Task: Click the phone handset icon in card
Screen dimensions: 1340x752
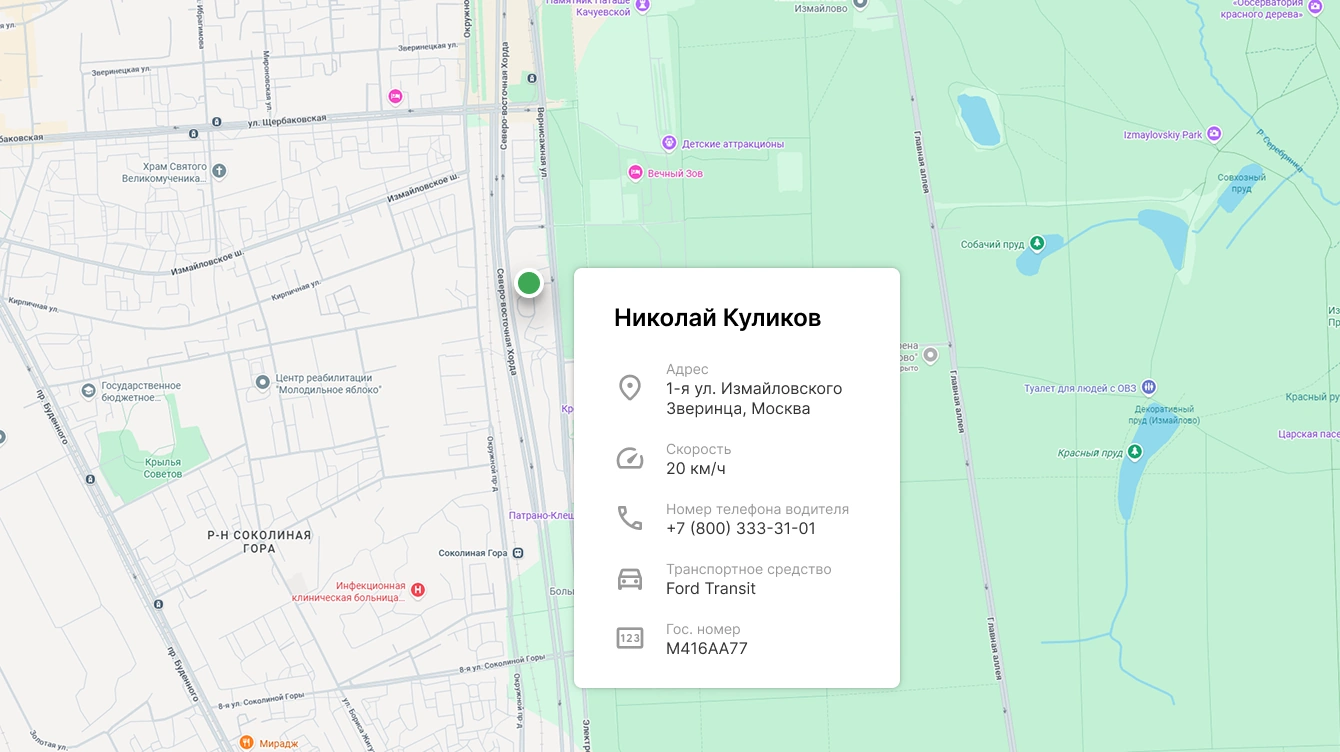Action: pos(629,518)
